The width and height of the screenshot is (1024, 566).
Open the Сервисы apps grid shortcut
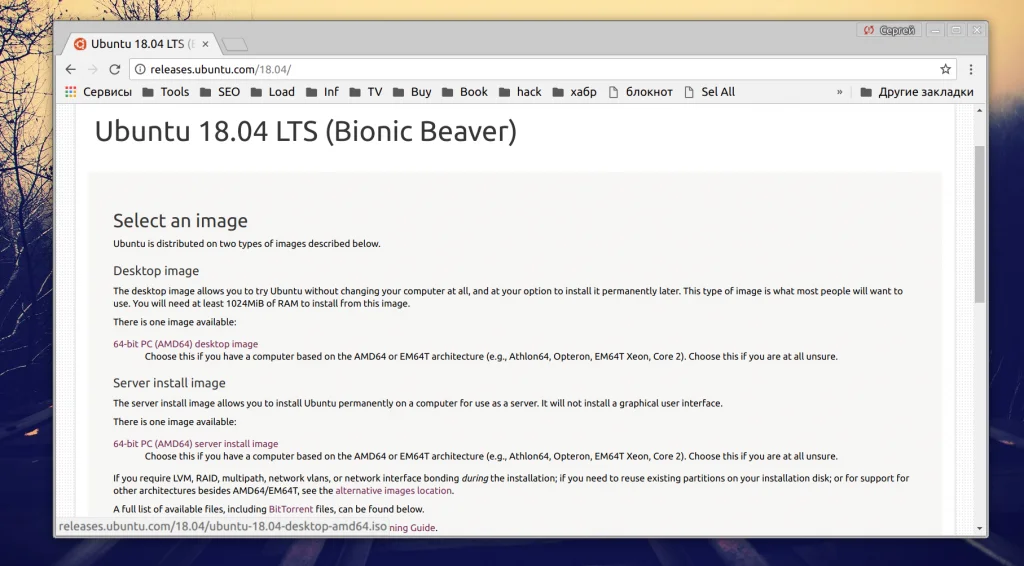[x=98, y=92]
